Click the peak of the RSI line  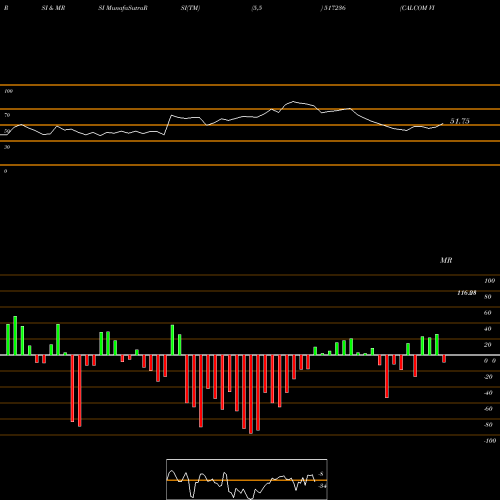(x=293, y=101)
